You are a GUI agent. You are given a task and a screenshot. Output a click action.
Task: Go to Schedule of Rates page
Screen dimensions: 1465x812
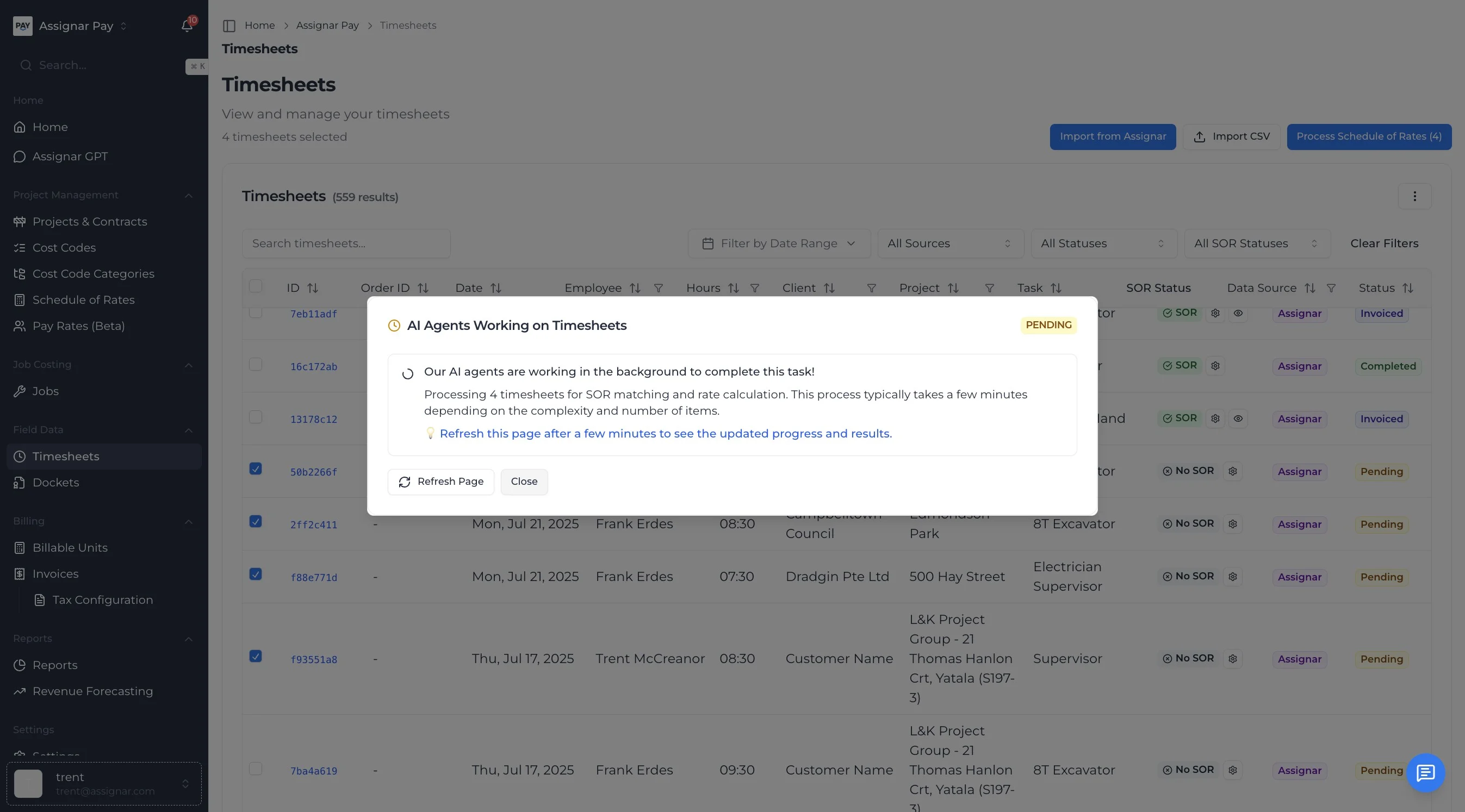pyautogui.click(x=84, y=300)
